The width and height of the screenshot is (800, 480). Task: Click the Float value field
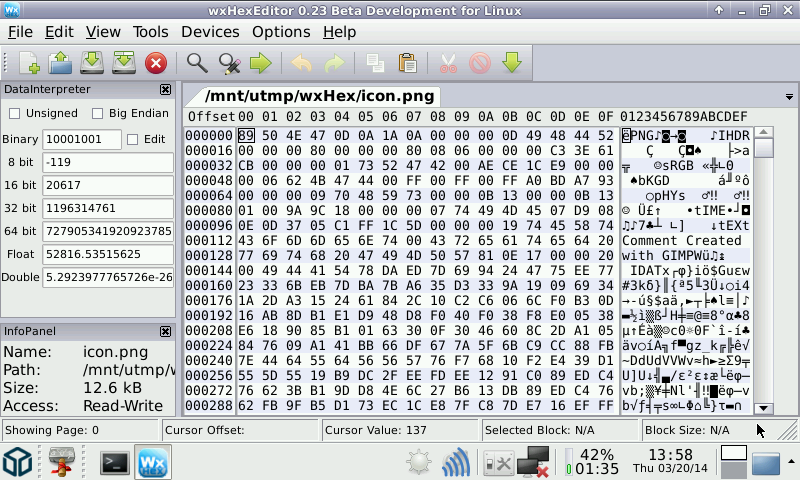click(108, 254)
